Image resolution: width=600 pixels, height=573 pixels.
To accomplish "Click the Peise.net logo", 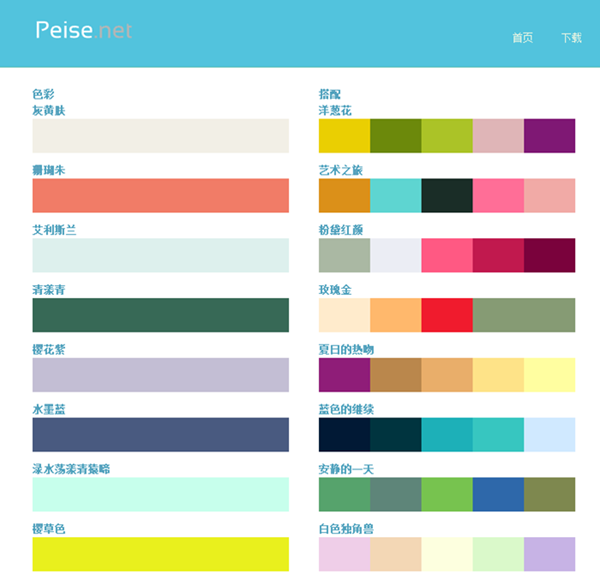I will [x=84, y=31].
